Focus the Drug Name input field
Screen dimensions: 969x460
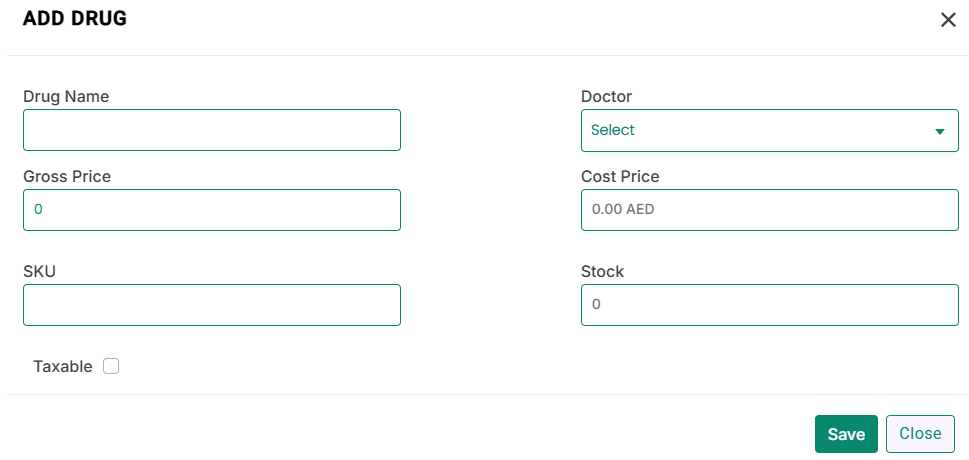[212, 130]
